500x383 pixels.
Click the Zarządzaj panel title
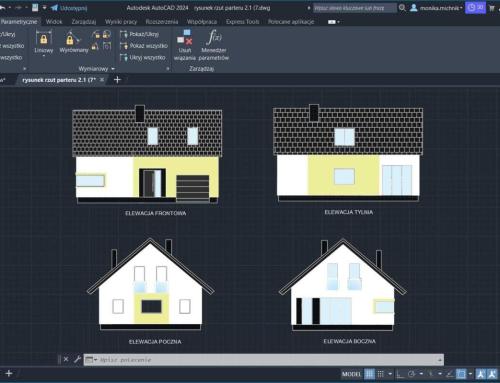[x=201, y=69]
